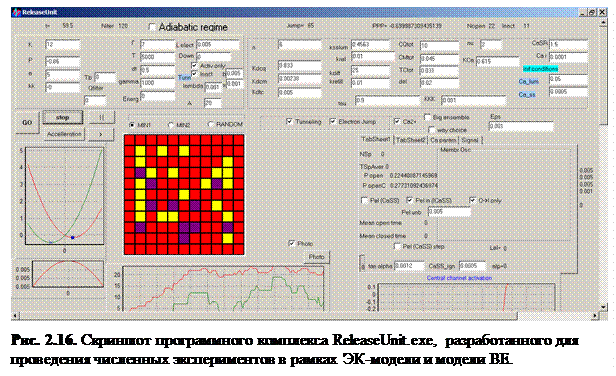The image size is (616, 376).
Task: Click the tau input field showing 0.9
Action: (x=387, y=100)
